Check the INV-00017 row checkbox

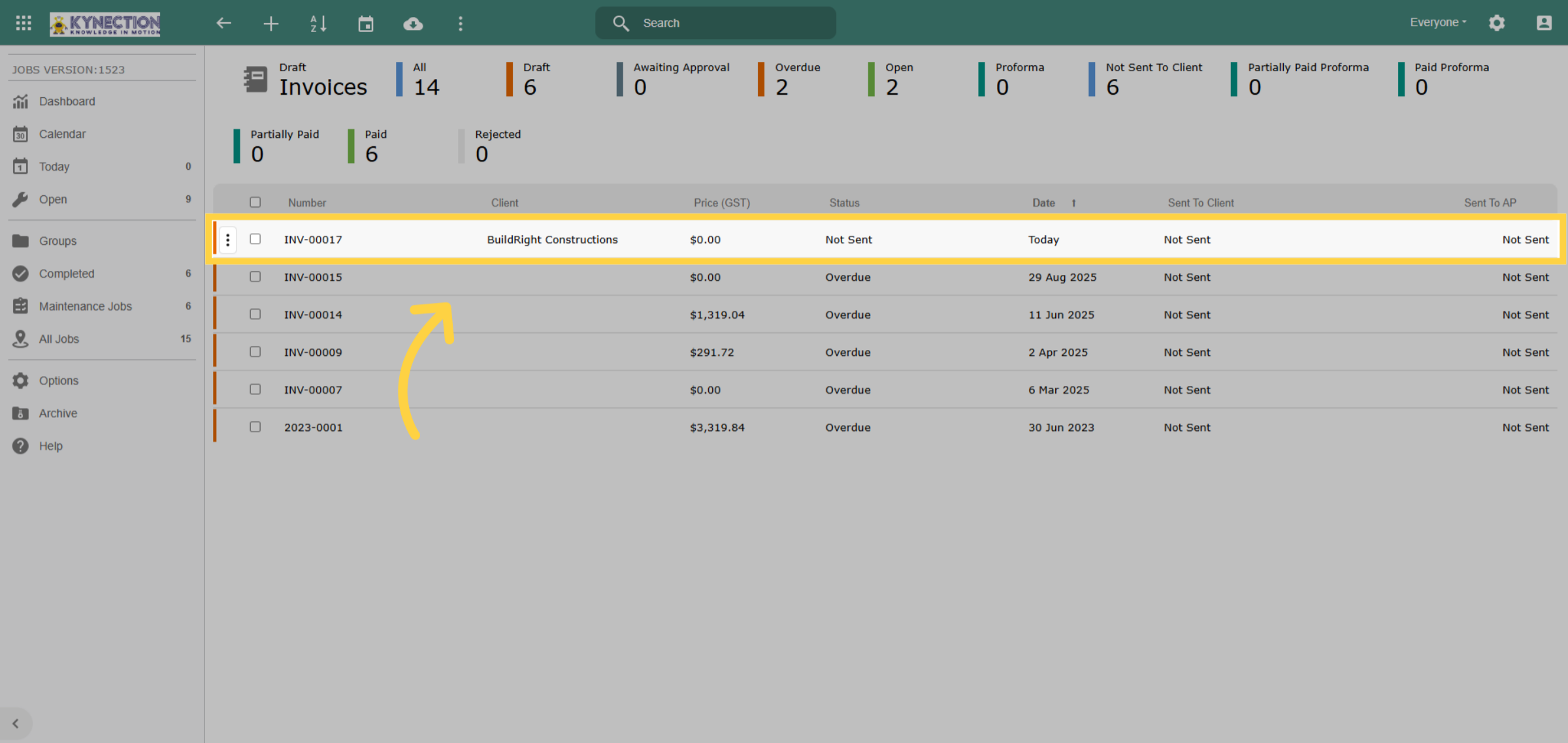click(x=255, y=239)
